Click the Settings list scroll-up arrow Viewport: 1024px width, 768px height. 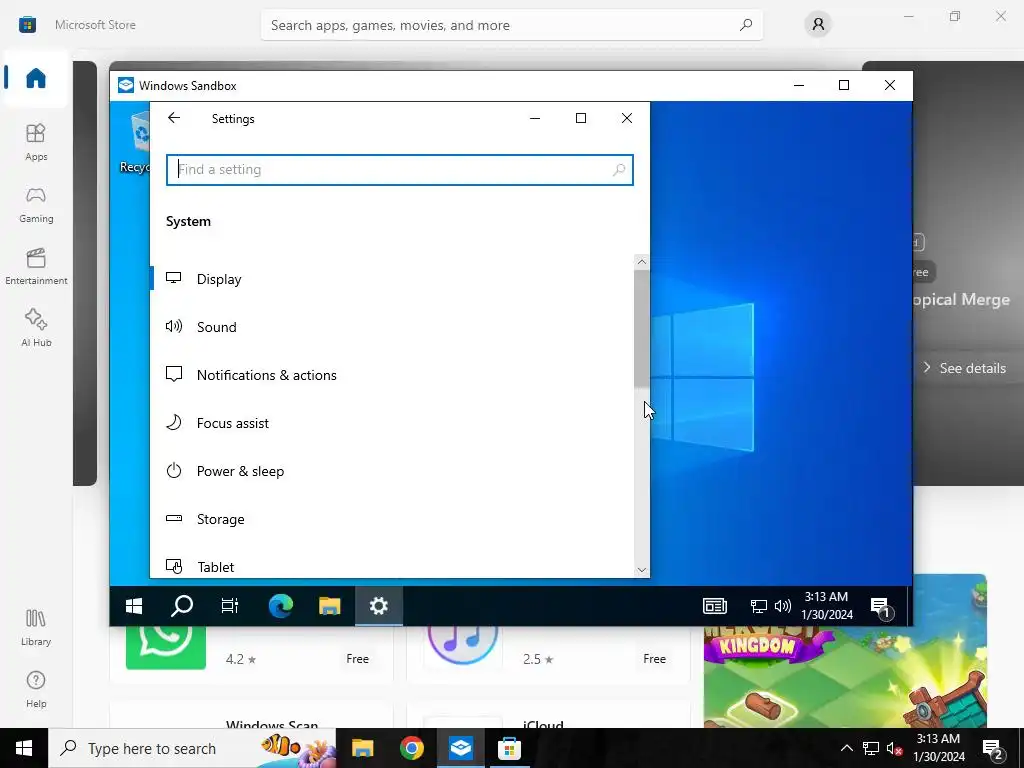click(641, 262)
